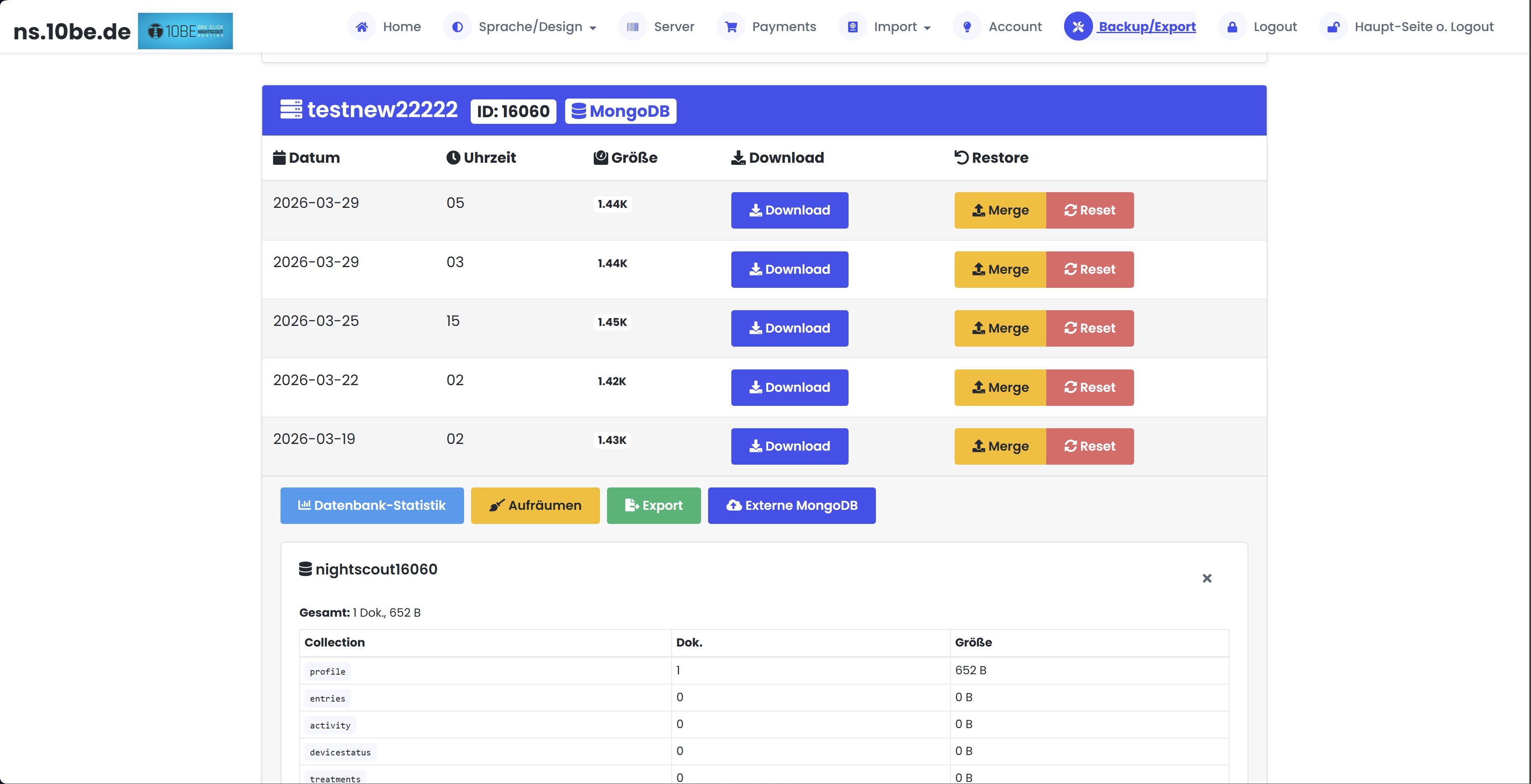Image resolution: width=1531 pixels, height=784 pixels.
Task: Click the Payments shopping cart icon
Action: [x=731, y=27]
